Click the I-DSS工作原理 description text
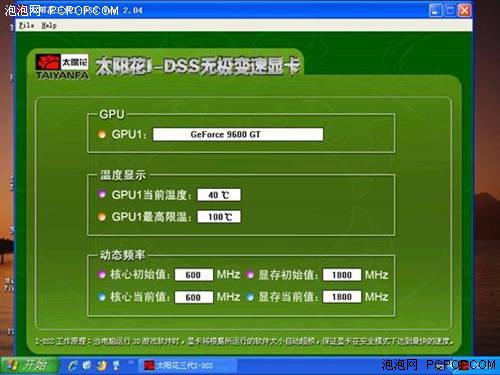The image size is (500, 375). 244,341
